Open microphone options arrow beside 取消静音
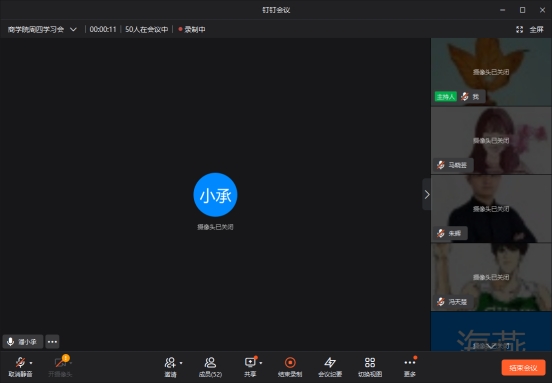Screen dimensions: 553x383 pos(31,363)
